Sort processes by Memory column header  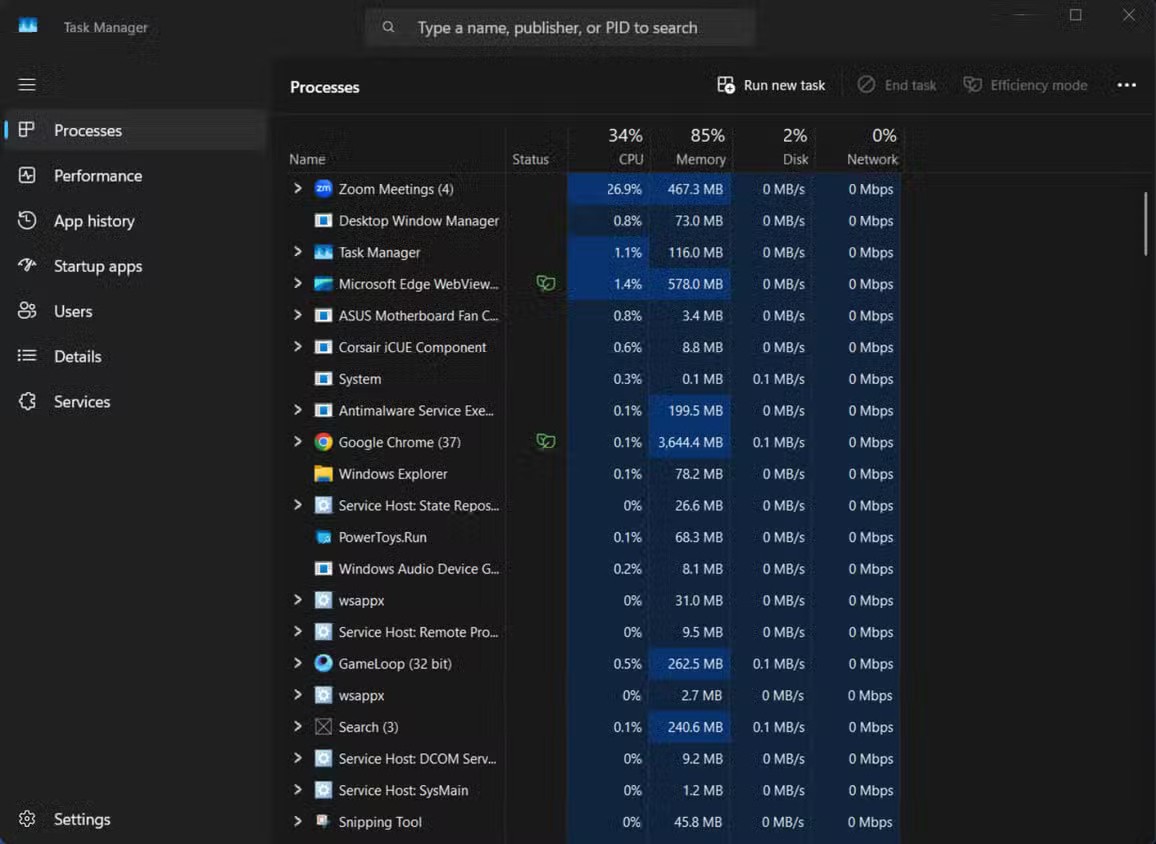[700, 159]
